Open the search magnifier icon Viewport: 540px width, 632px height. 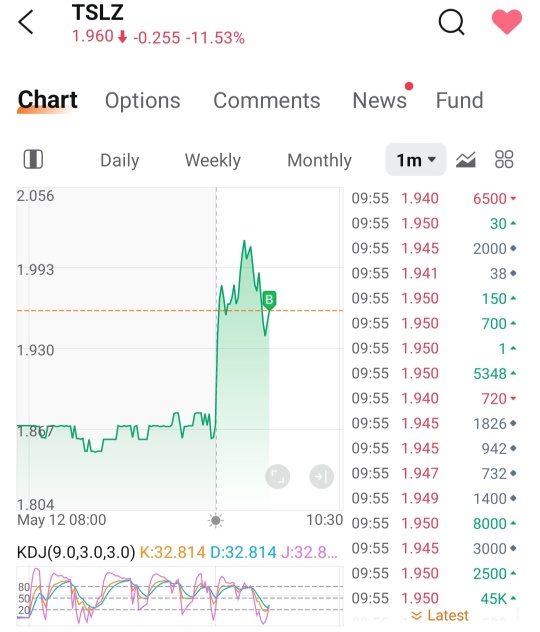(x=451, y=22)
